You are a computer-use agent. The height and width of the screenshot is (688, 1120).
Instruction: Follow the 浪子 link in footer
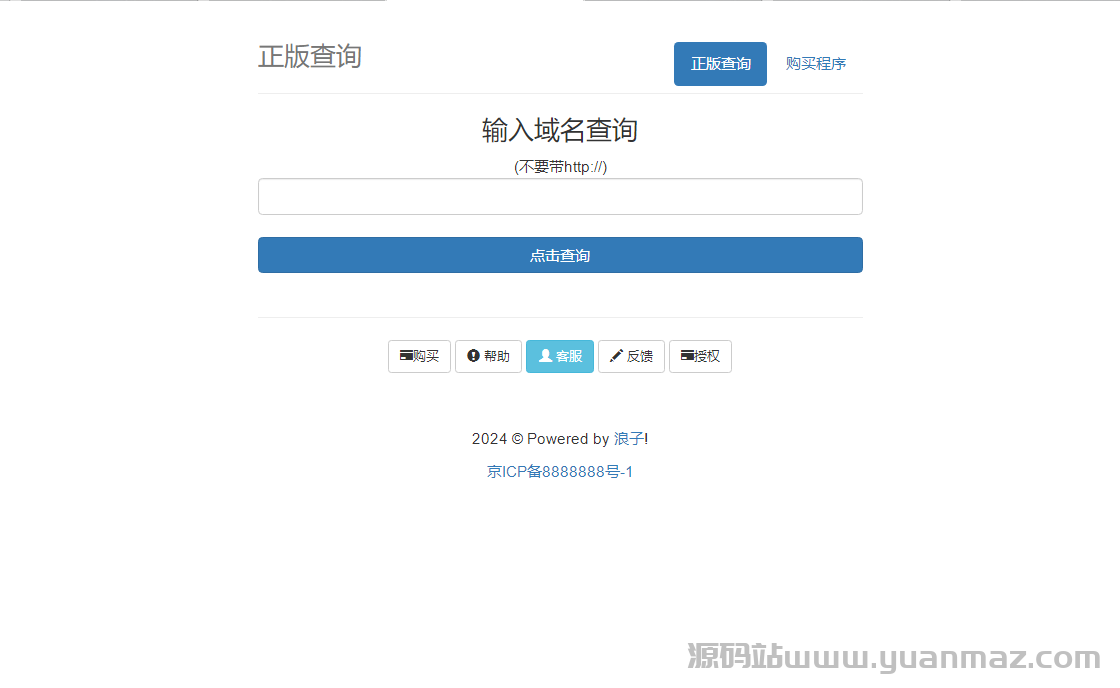tap(628, 439)
